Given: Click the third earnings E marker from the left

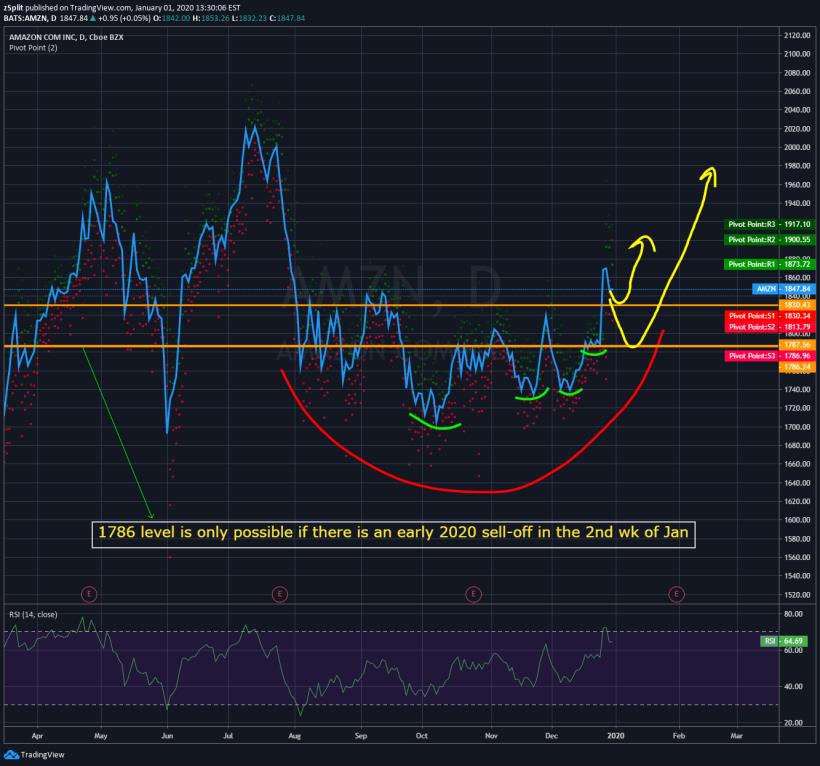Looking at the screenshot, I should coord(472,594).
